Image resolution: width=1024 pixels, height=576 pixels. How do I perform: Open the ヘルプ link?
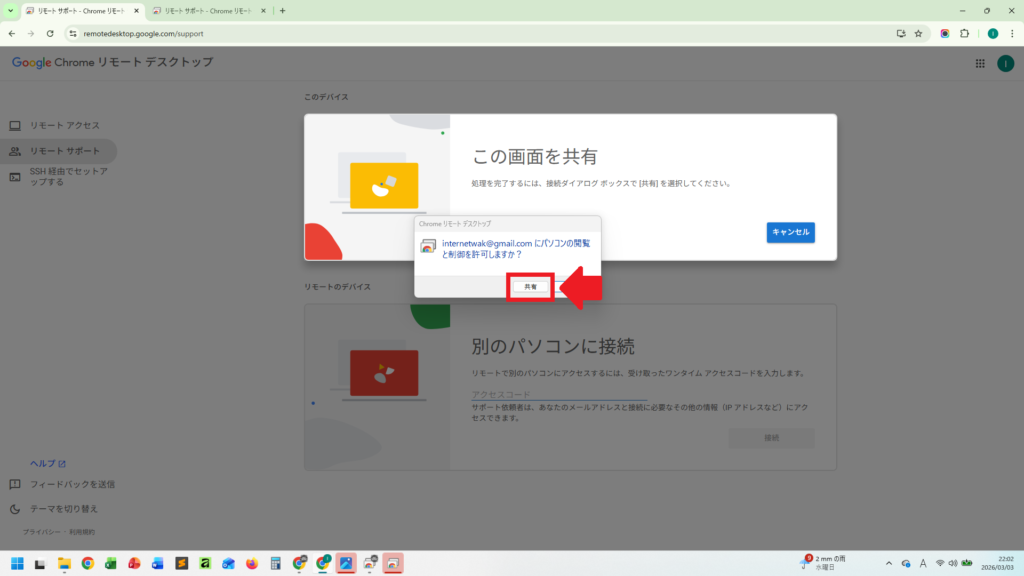tap(47, 463)
